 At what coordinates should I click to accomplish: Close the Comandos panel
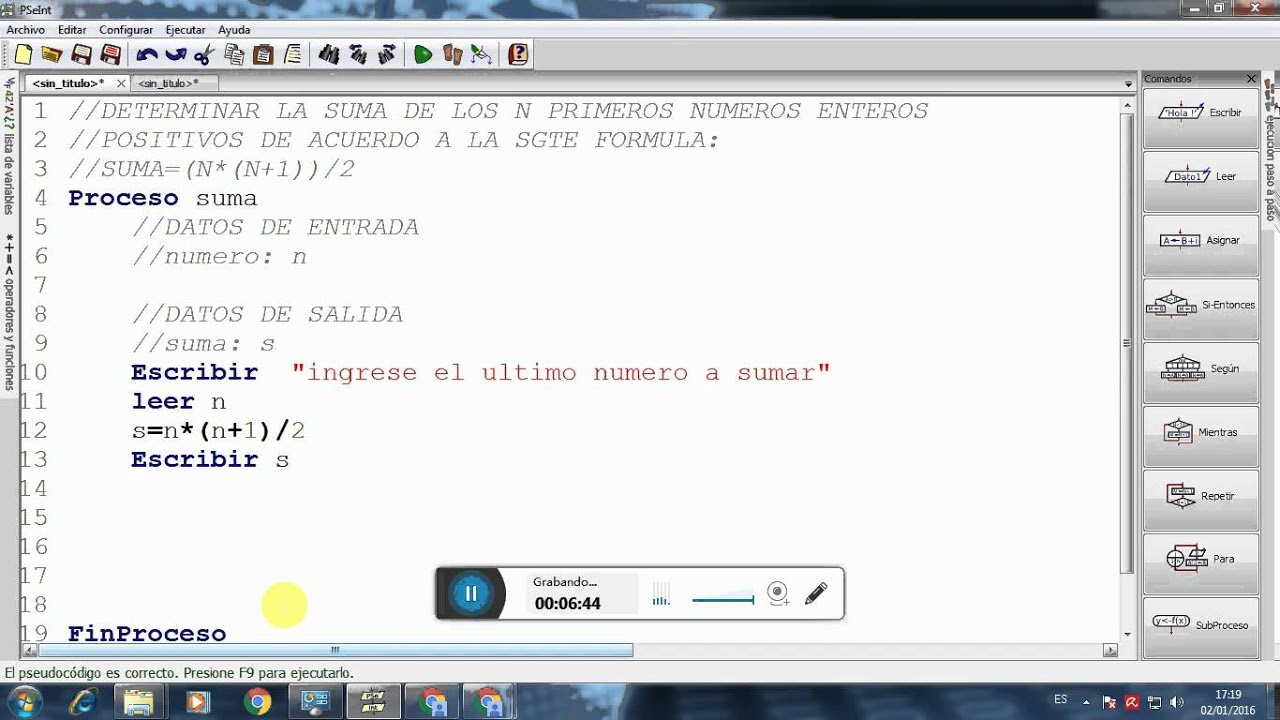coord(1251,79)
